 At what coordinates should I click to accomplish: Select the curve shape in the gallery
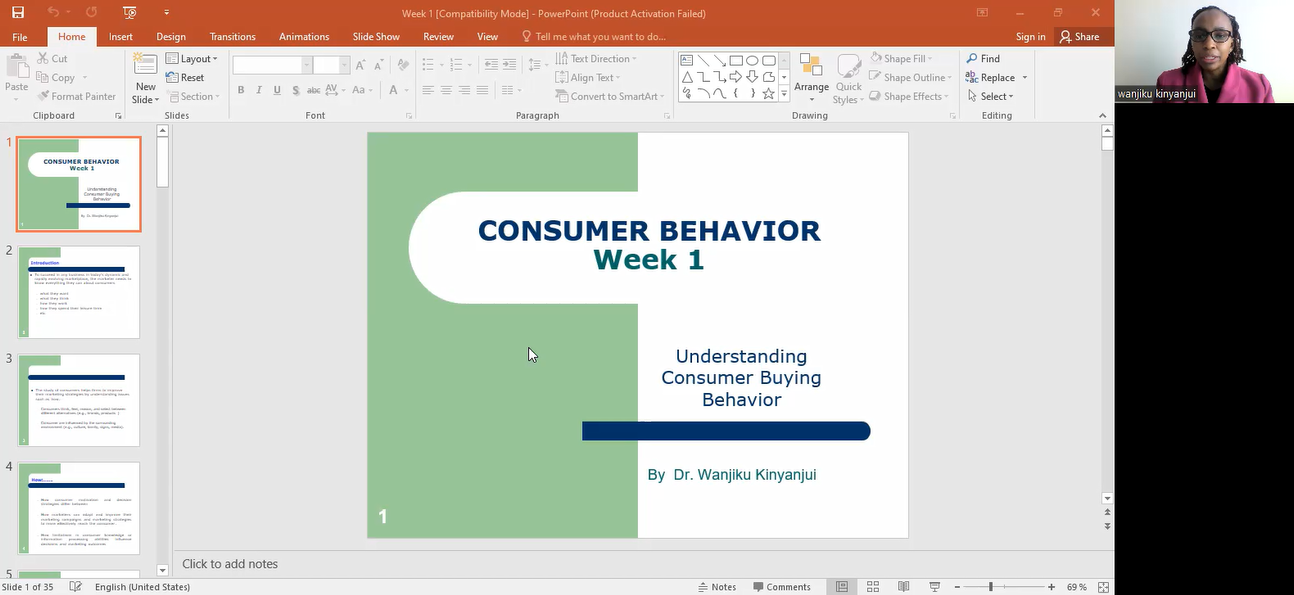click(x=719, y=94)
